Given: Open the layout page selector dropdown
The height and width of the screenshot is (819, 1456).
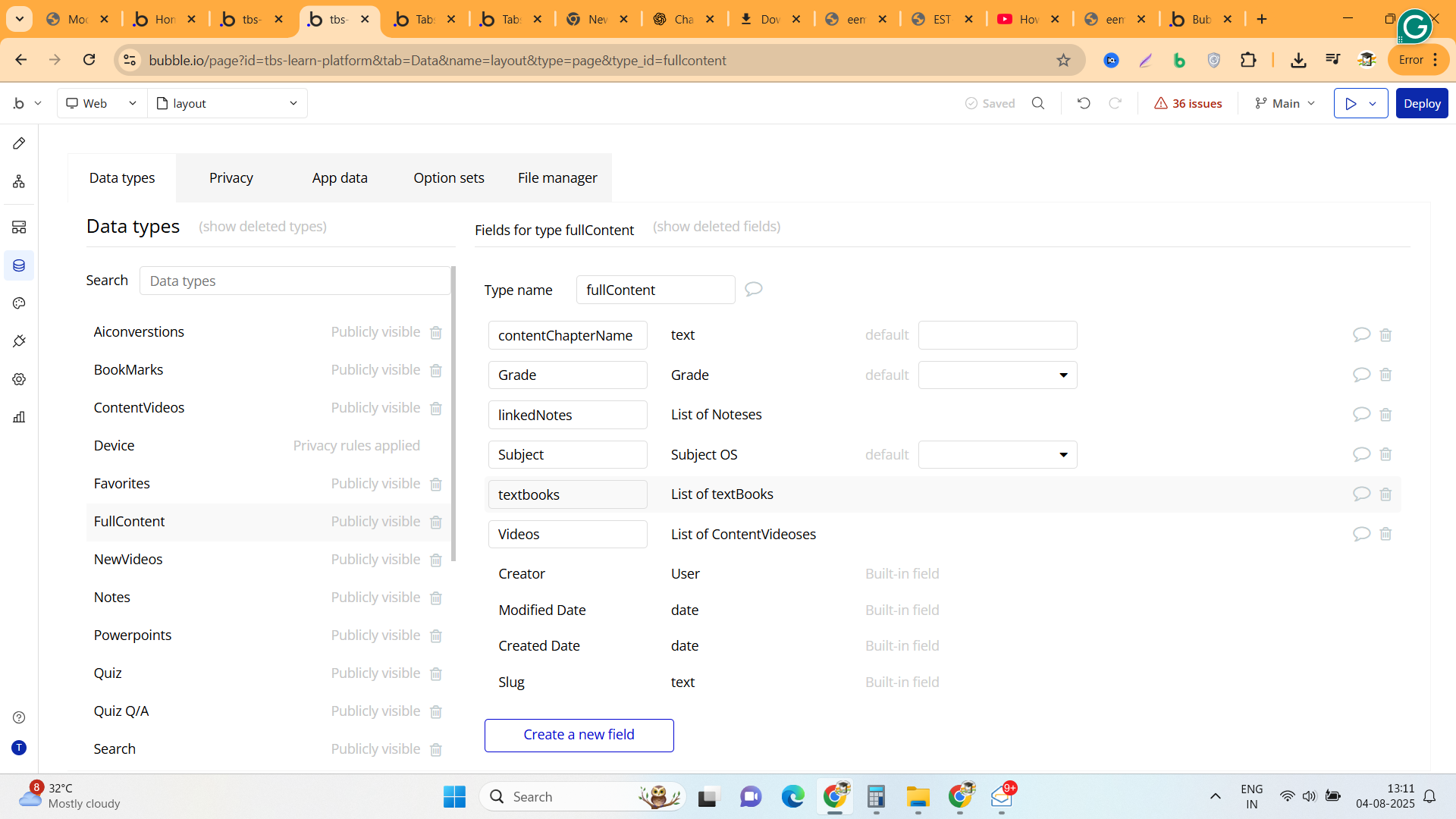Looking at the screenshot, I should tap(227, 103).
